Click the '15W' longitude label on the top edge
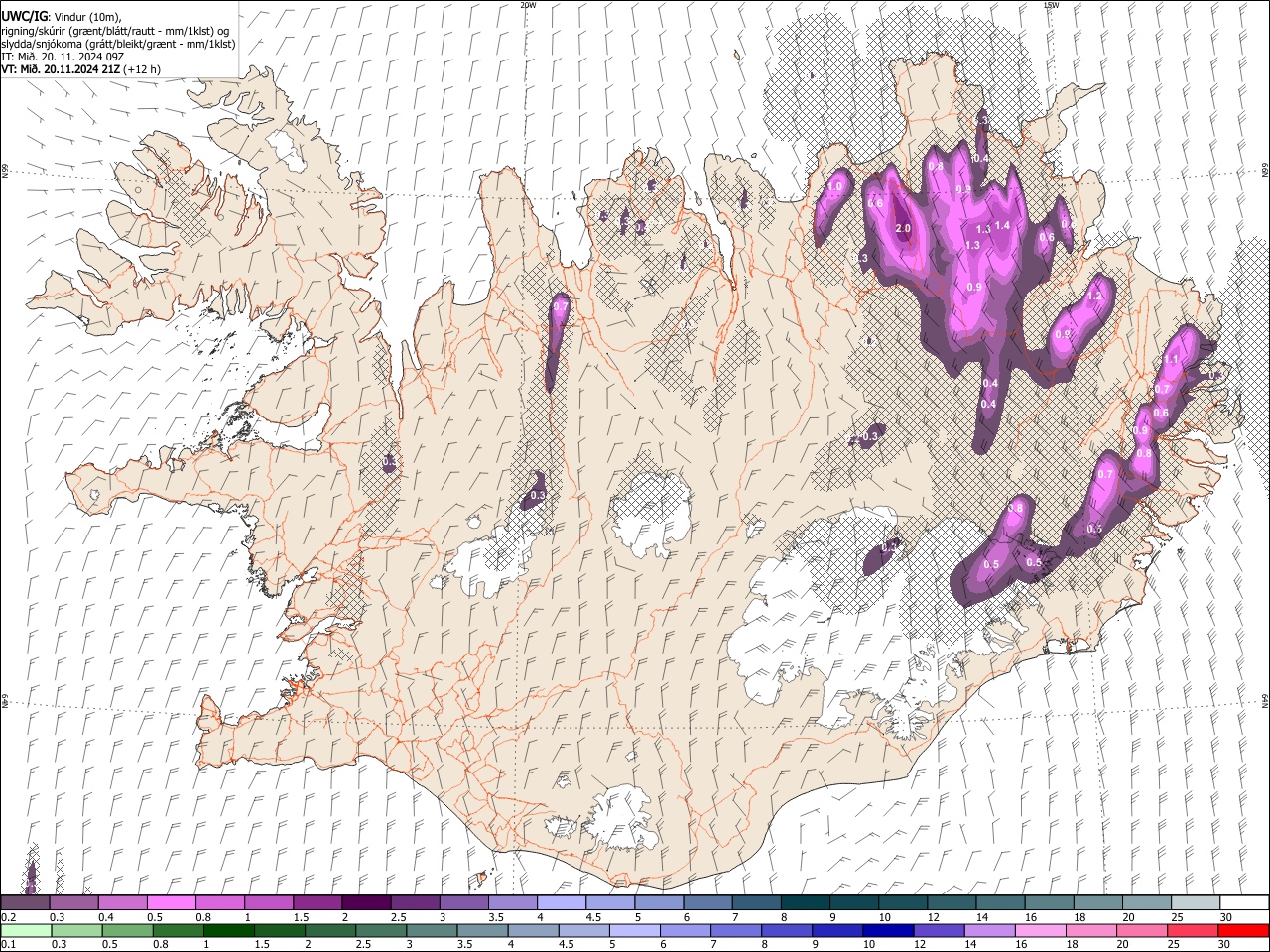 click(1051, 5)
